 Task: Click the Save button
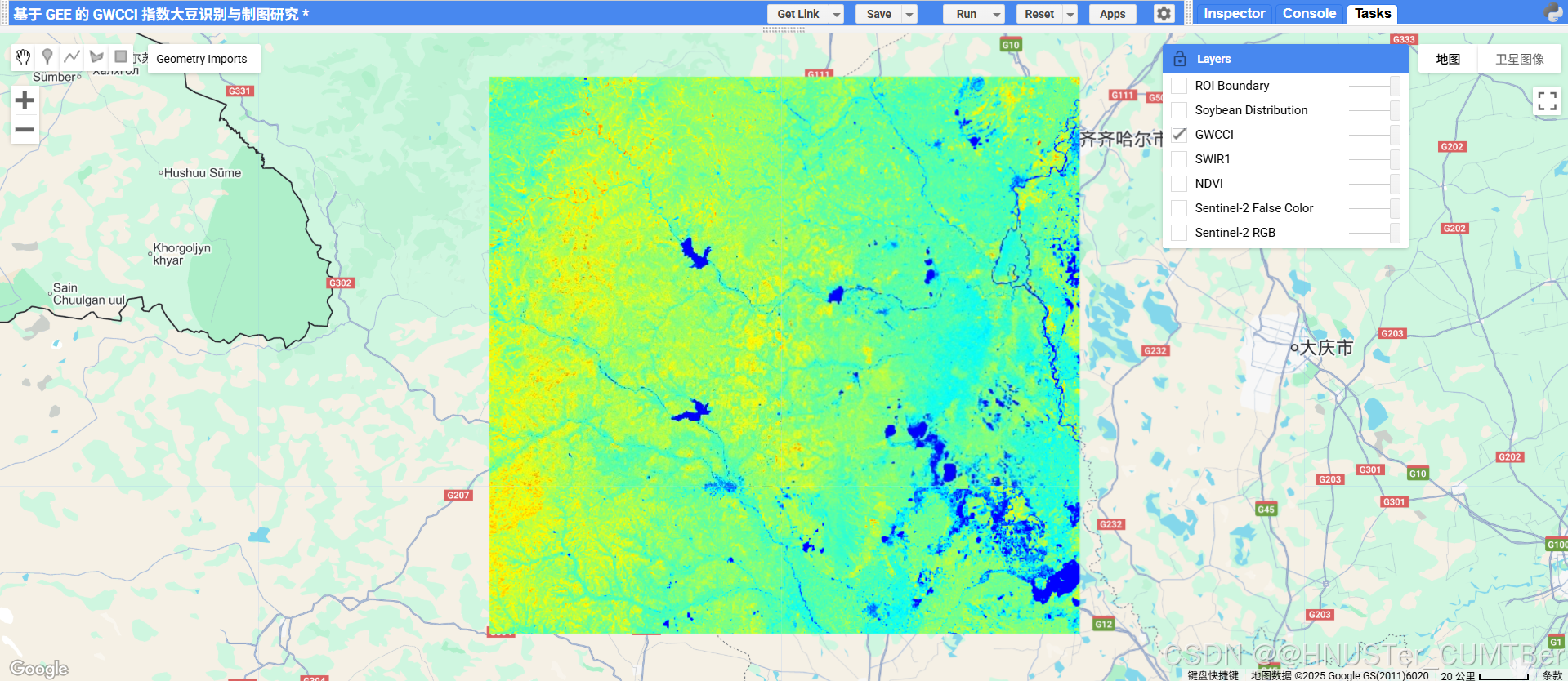(878, 14)
